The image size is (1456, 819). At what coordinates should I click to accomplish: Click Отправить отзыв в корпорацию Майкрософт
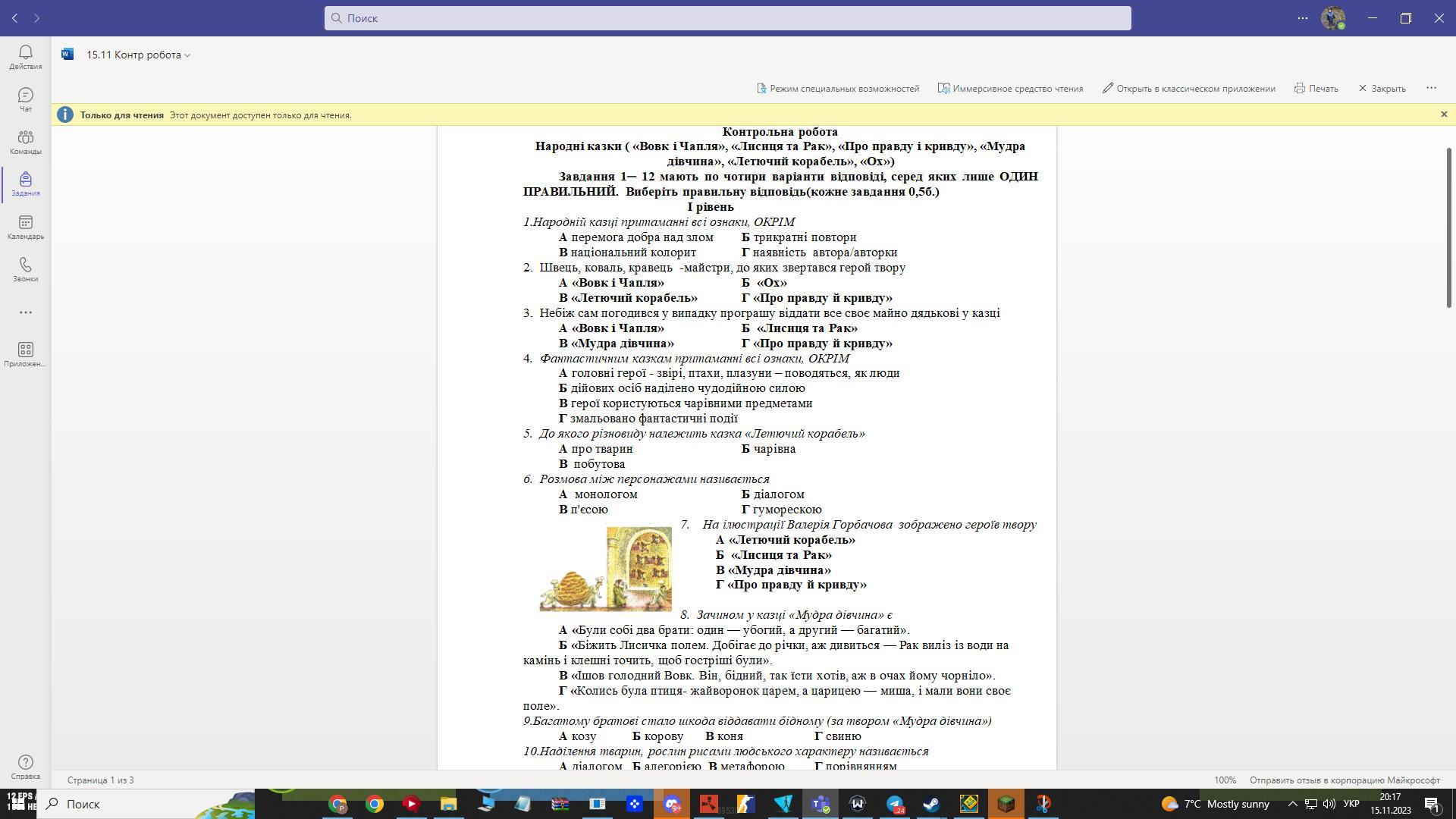1344,780
